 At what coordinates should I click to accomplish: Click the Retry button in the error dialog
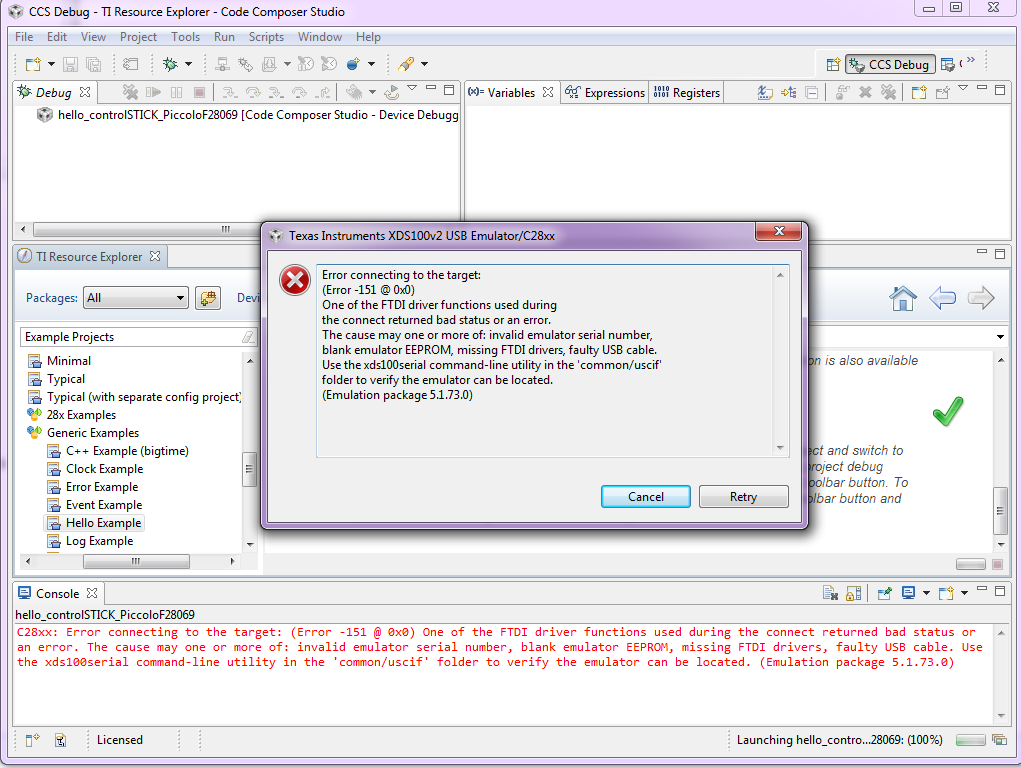click(743, 496)
